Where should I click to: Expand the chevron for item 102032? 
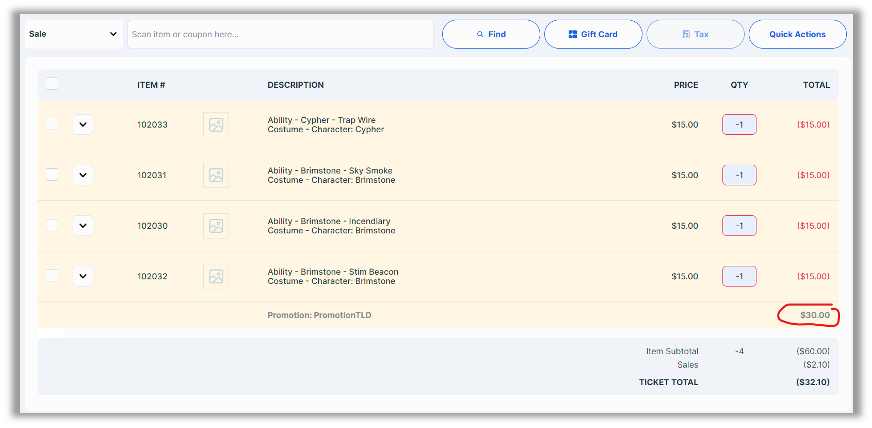83,276
